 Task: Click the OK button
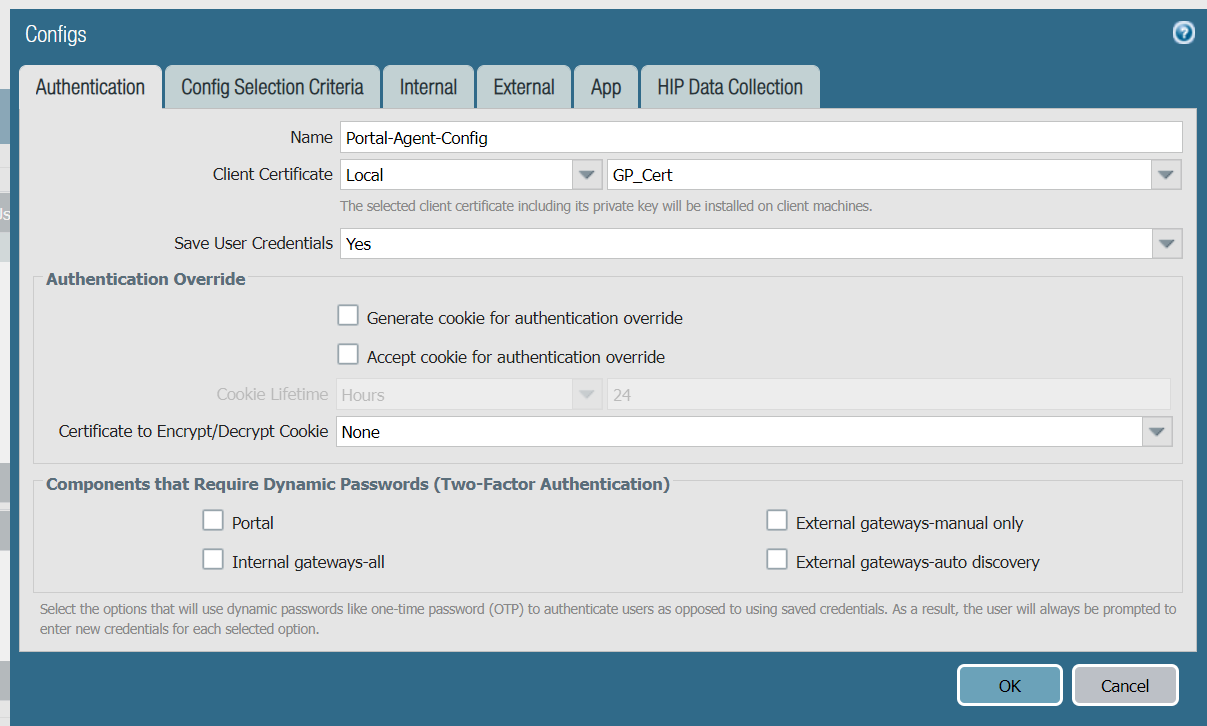[1009, 685]
